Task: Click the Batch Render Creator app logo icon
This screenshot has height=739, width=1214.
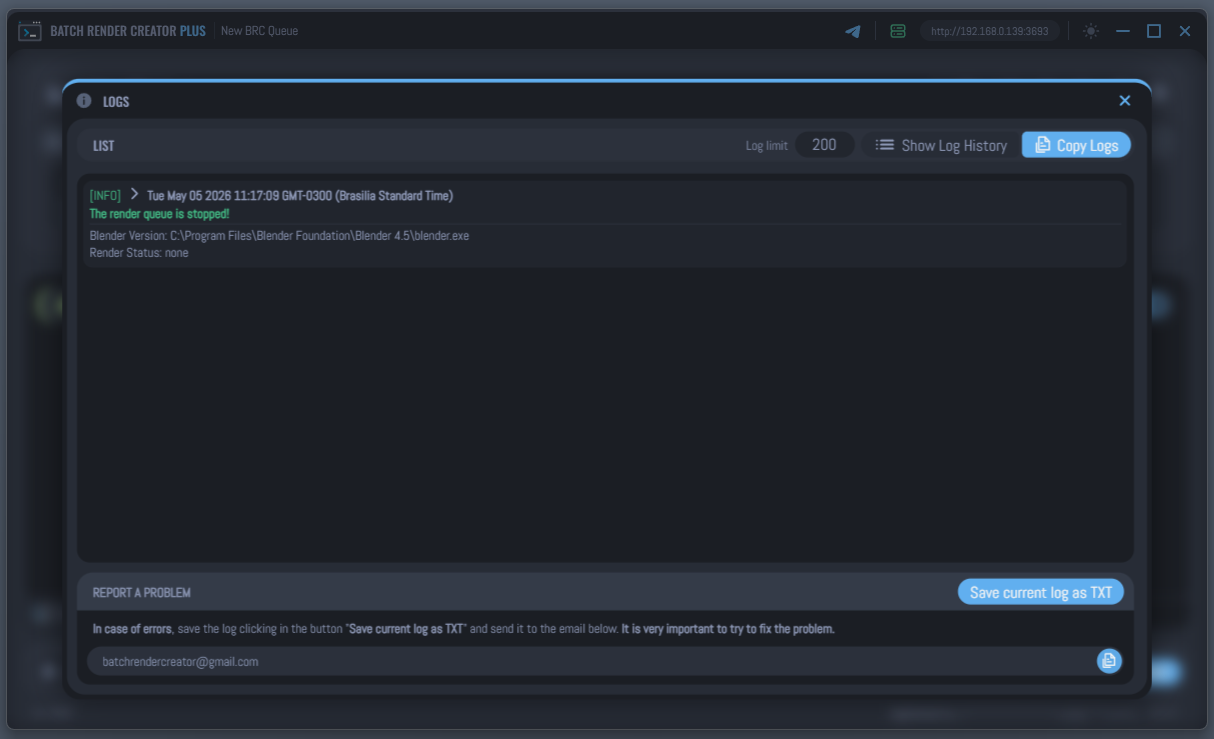Action: 30,31
